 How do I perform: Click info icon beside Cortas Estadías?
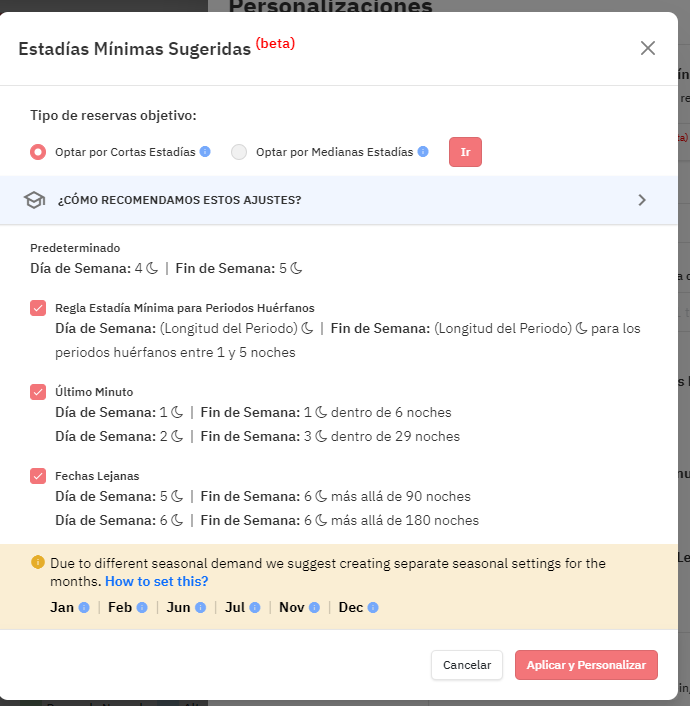point(205,152)
